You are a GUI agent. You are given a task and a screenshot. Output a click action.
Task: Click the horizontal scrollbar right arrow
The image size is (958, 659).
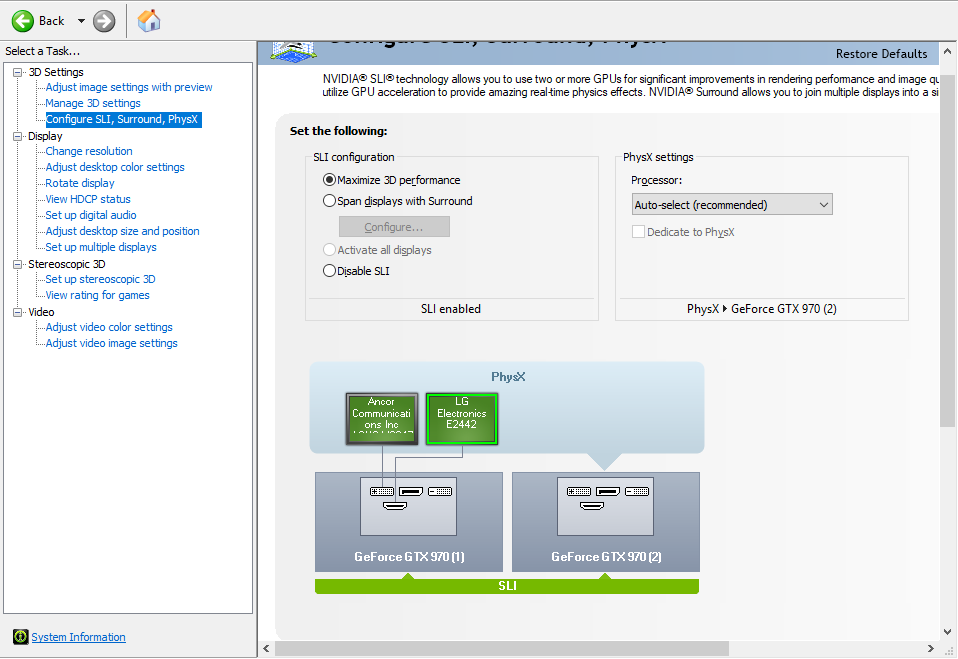[931, 649]
